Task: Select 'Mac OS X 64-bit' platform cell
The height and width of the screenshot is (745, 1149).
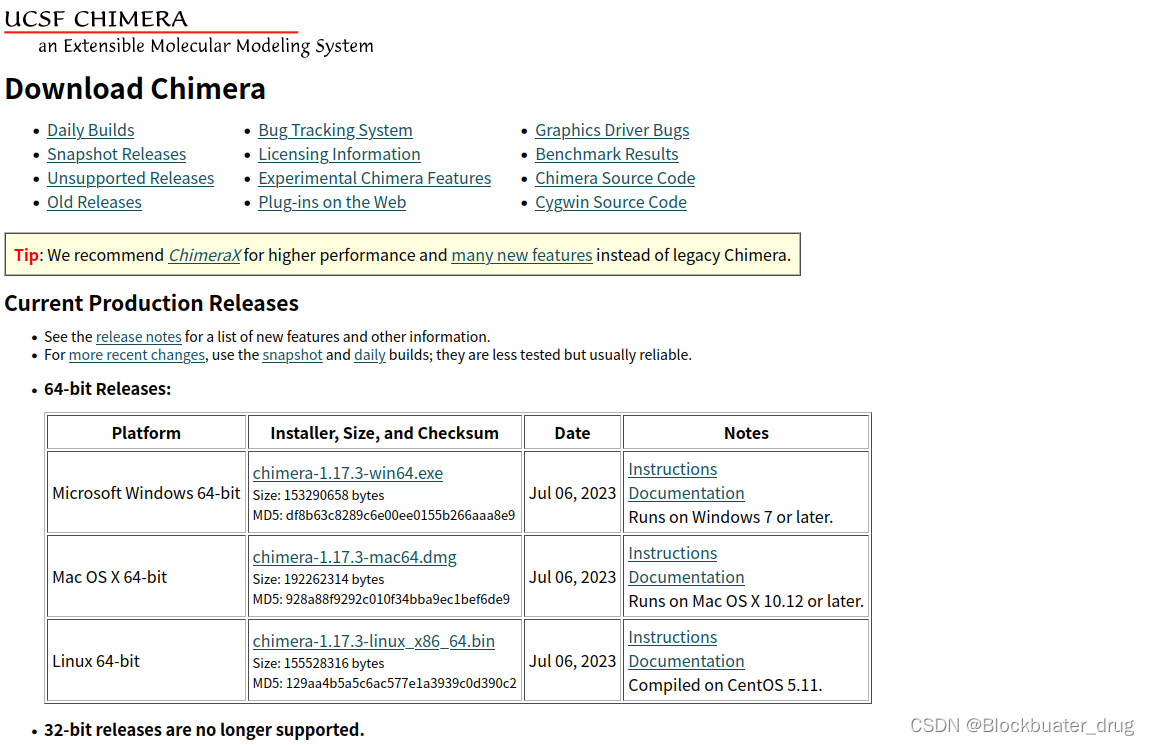Action: [147, 577]
